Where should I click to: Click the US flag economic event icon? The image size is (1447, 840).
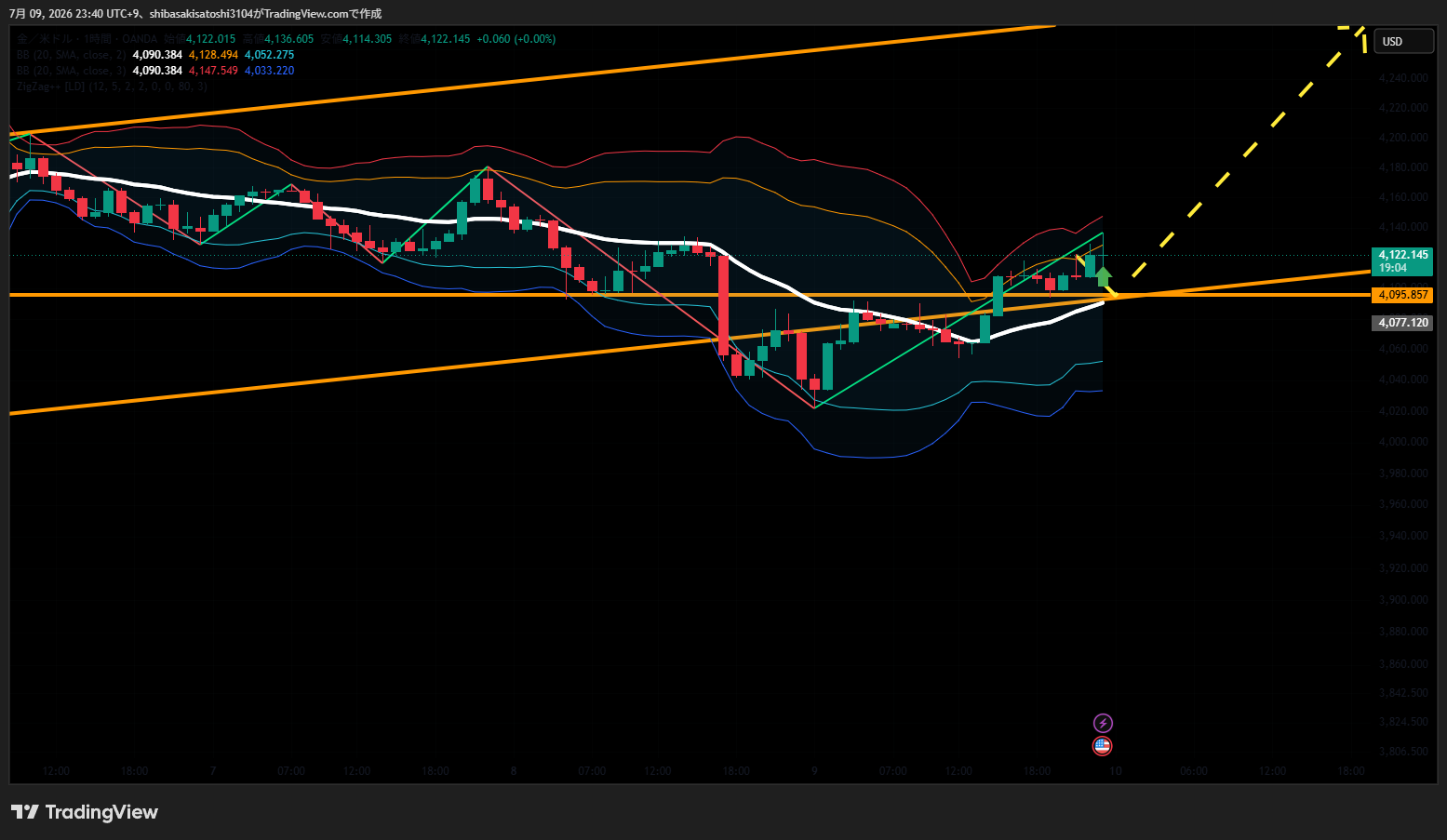(1103, 745)
